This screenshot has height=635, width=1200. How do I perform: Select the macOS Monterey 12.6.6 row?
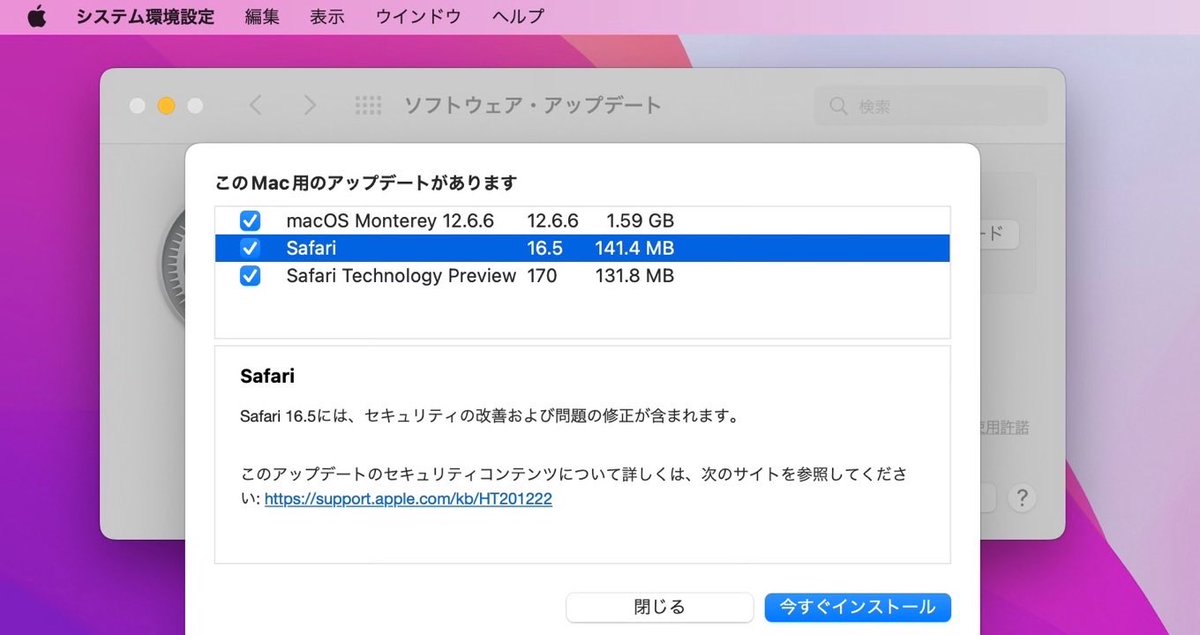click(582, 221)
